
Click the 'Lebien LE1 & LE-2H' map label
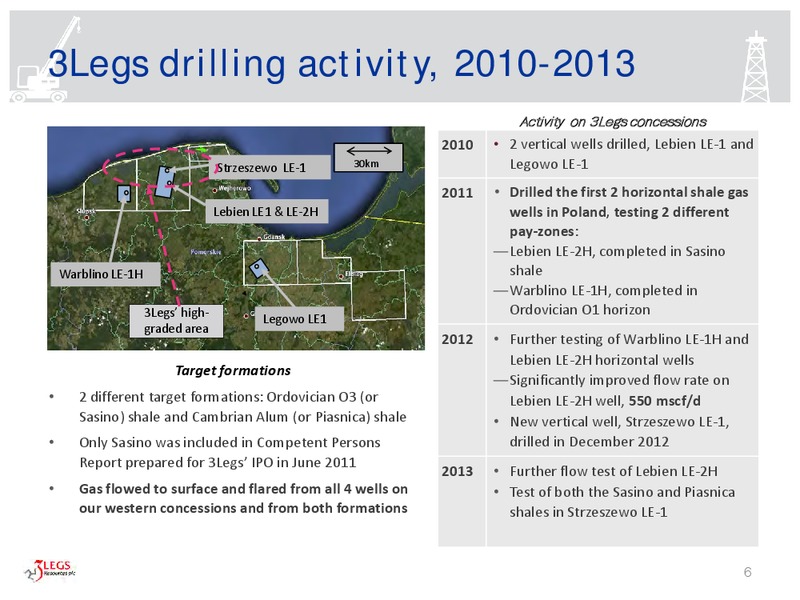coord(266,211)
